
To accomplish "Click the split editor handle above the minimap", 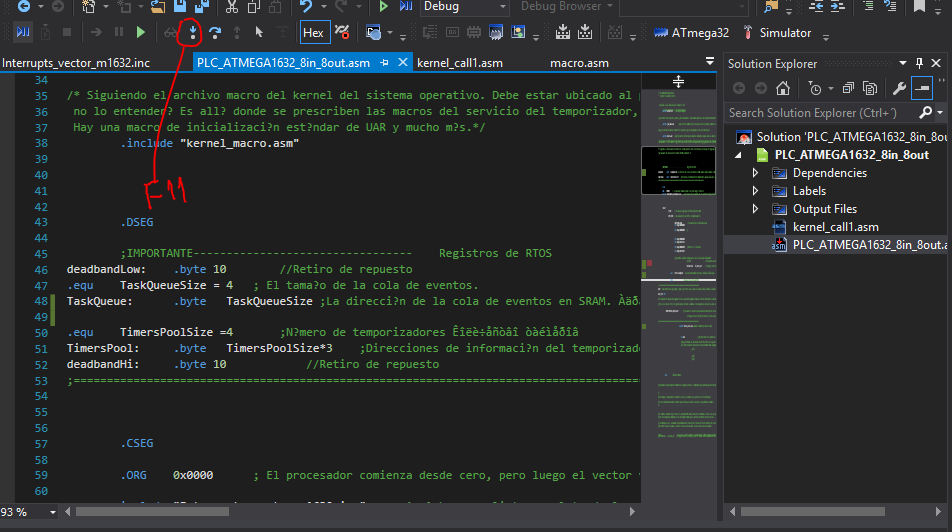I will [678, 81].
